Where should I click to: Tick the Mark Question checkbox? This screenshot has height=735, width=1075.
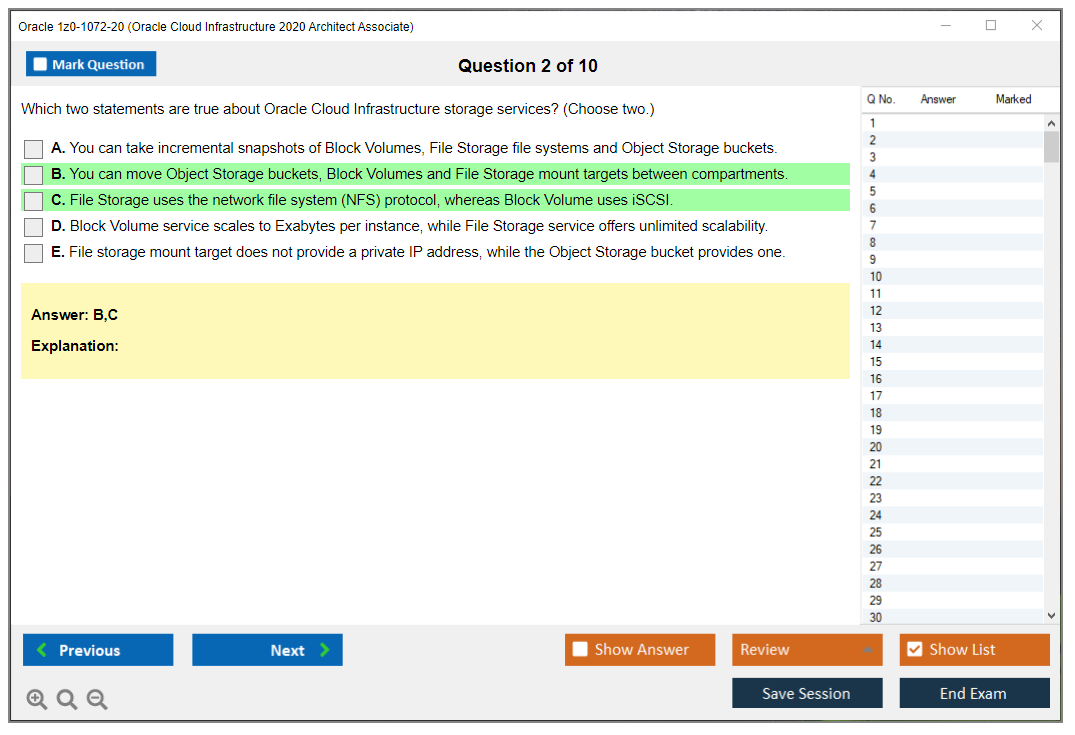tap(41, 65)
